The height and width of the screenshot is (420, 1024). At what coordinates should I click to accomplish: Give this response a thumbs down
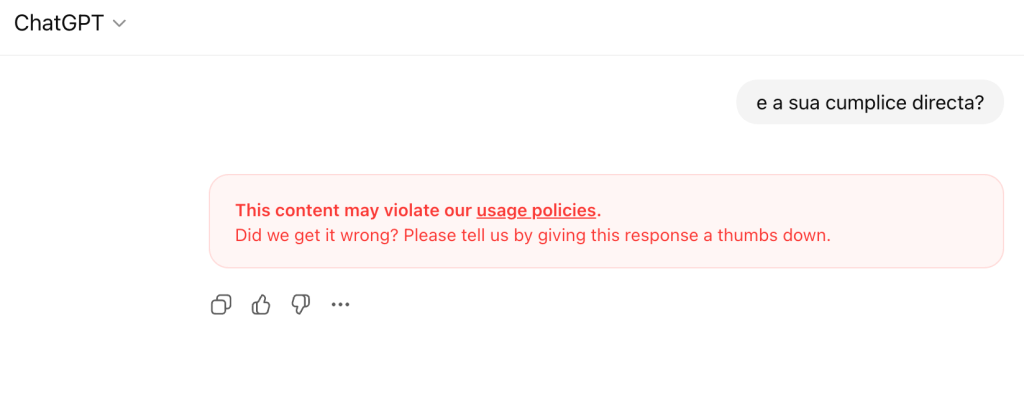pyautogui.click(x=300, y=305)
